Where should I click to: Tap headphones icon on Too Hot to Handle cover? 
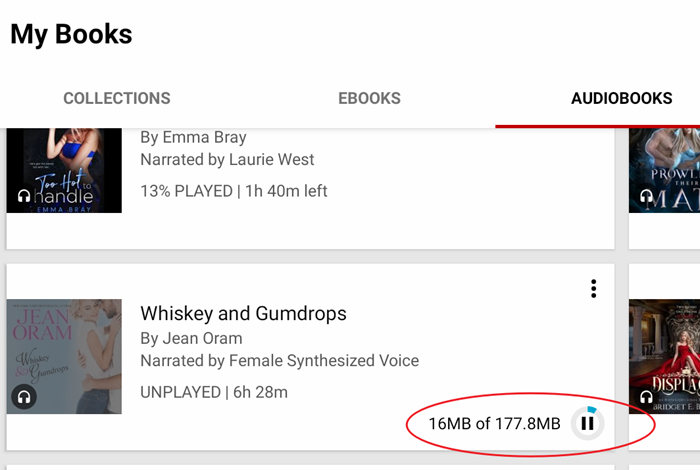click(x=24, y=195)
